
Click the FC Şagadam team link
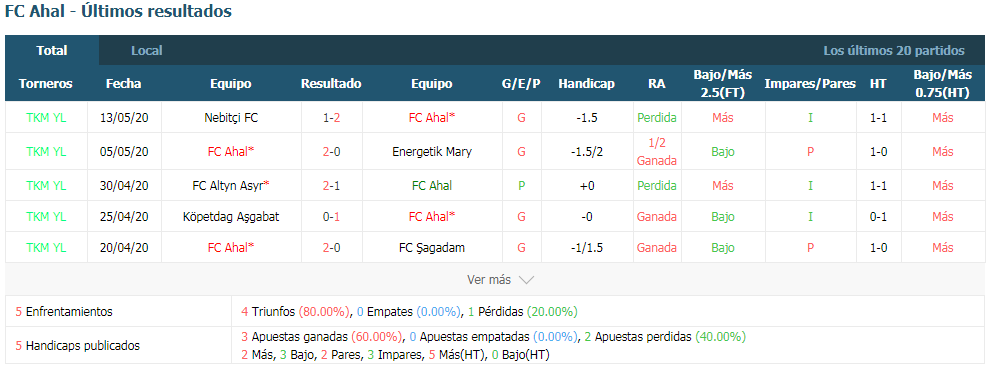pos(431,248)
